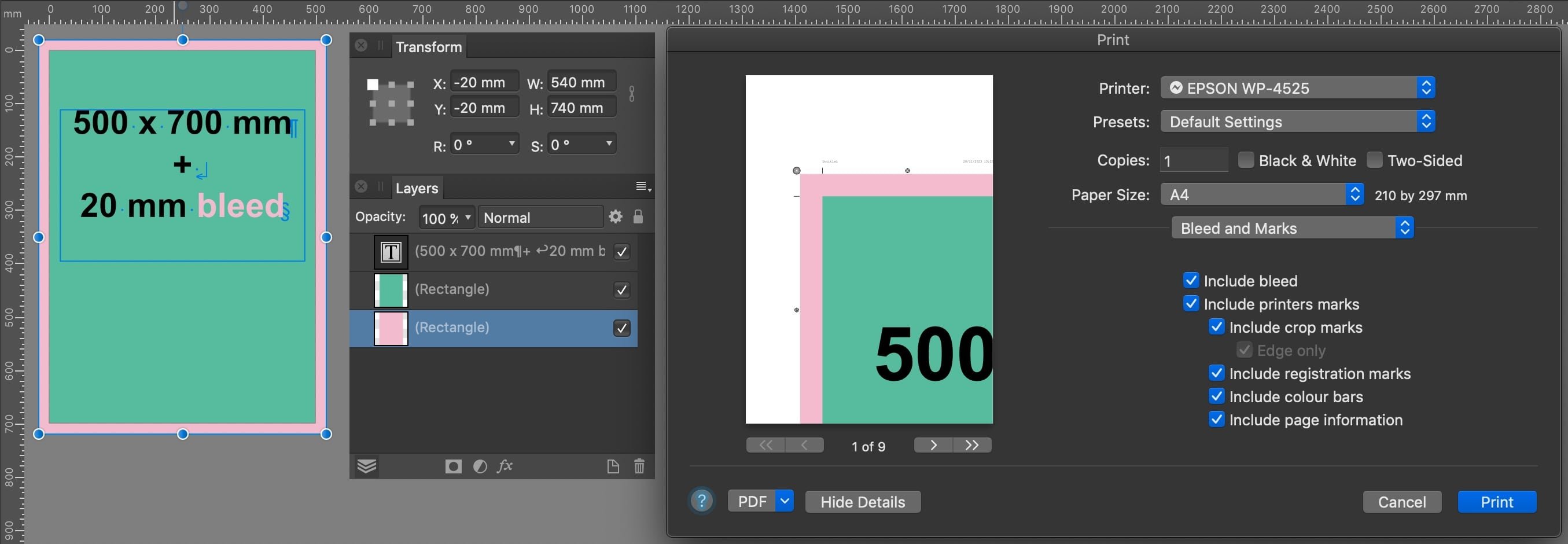Select the green Rectangle layer thumbnail

(391, 291)
